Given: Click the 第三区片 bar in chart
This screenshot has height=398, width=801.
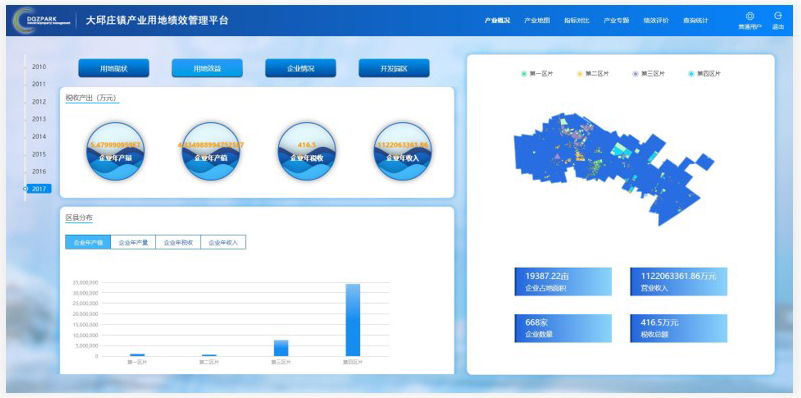Looking at the screenshot, I should click(281, 348).
